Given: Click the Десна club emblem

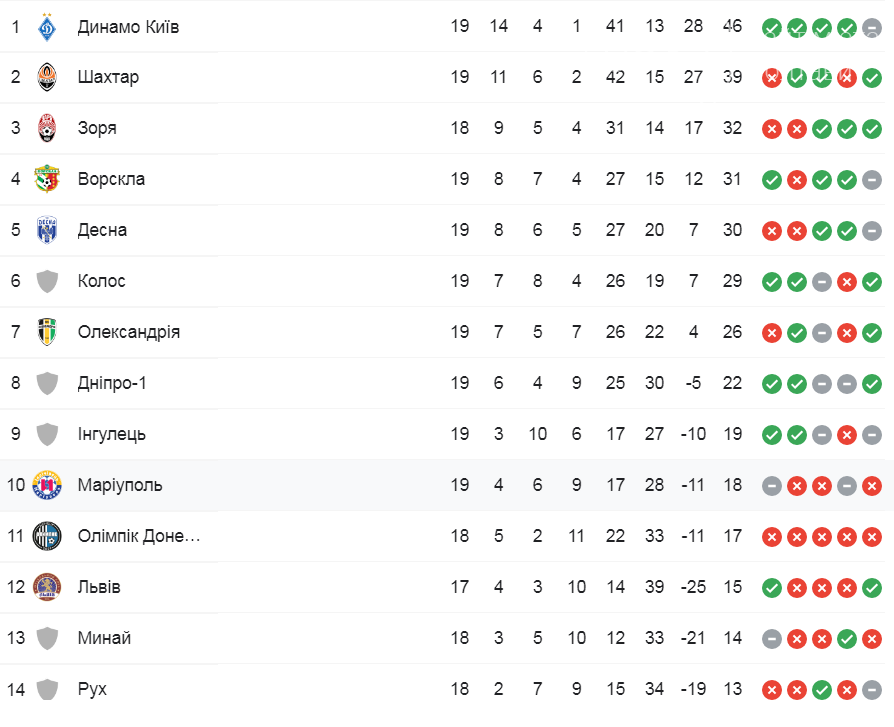Looking at the screenshot, I should [x=47, y=230].
